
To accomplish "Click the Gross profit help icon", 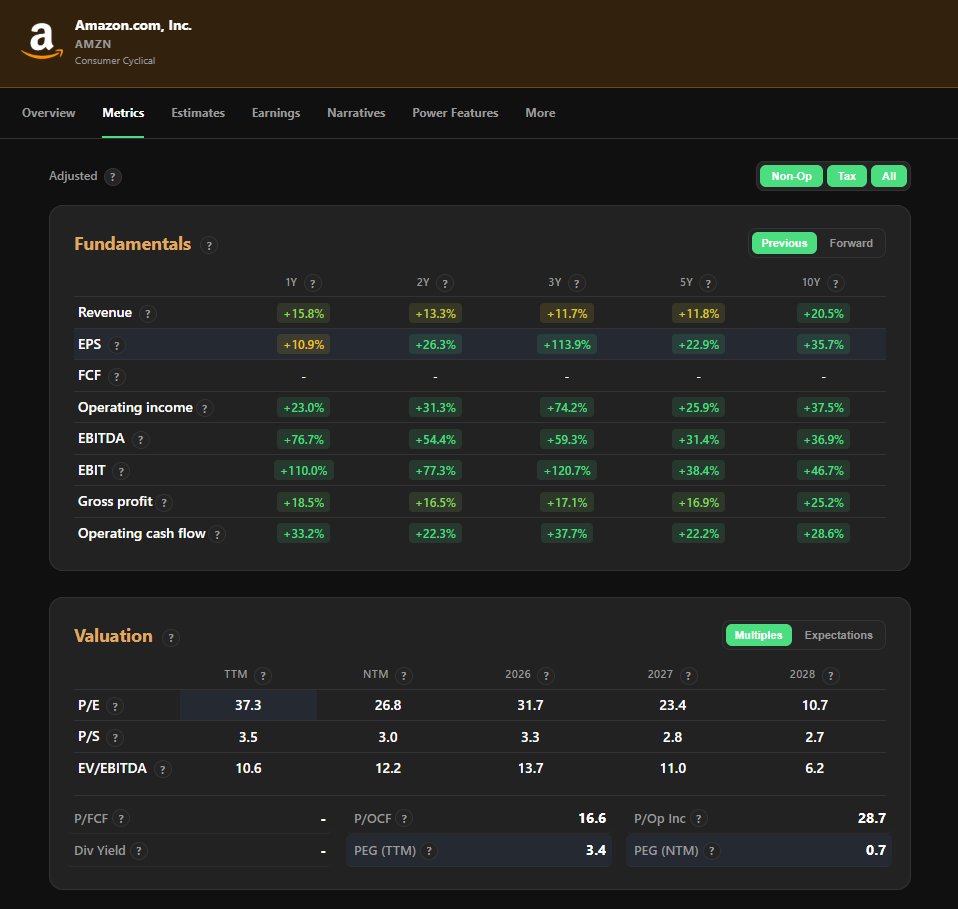I will pos(164,503).
